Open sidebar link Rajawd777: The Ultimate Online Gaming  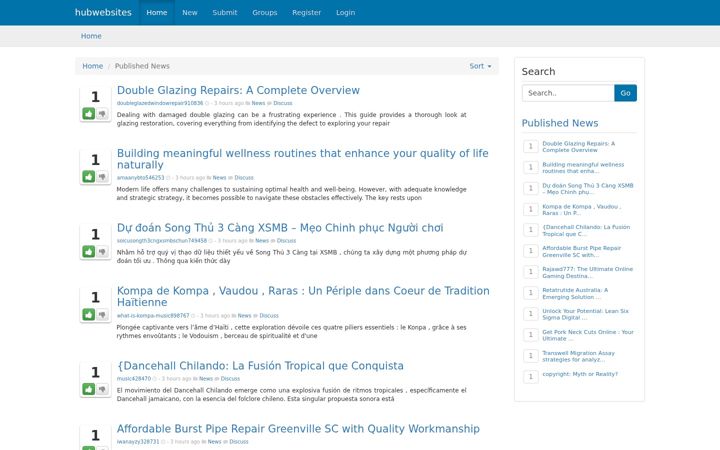[588, 272]
